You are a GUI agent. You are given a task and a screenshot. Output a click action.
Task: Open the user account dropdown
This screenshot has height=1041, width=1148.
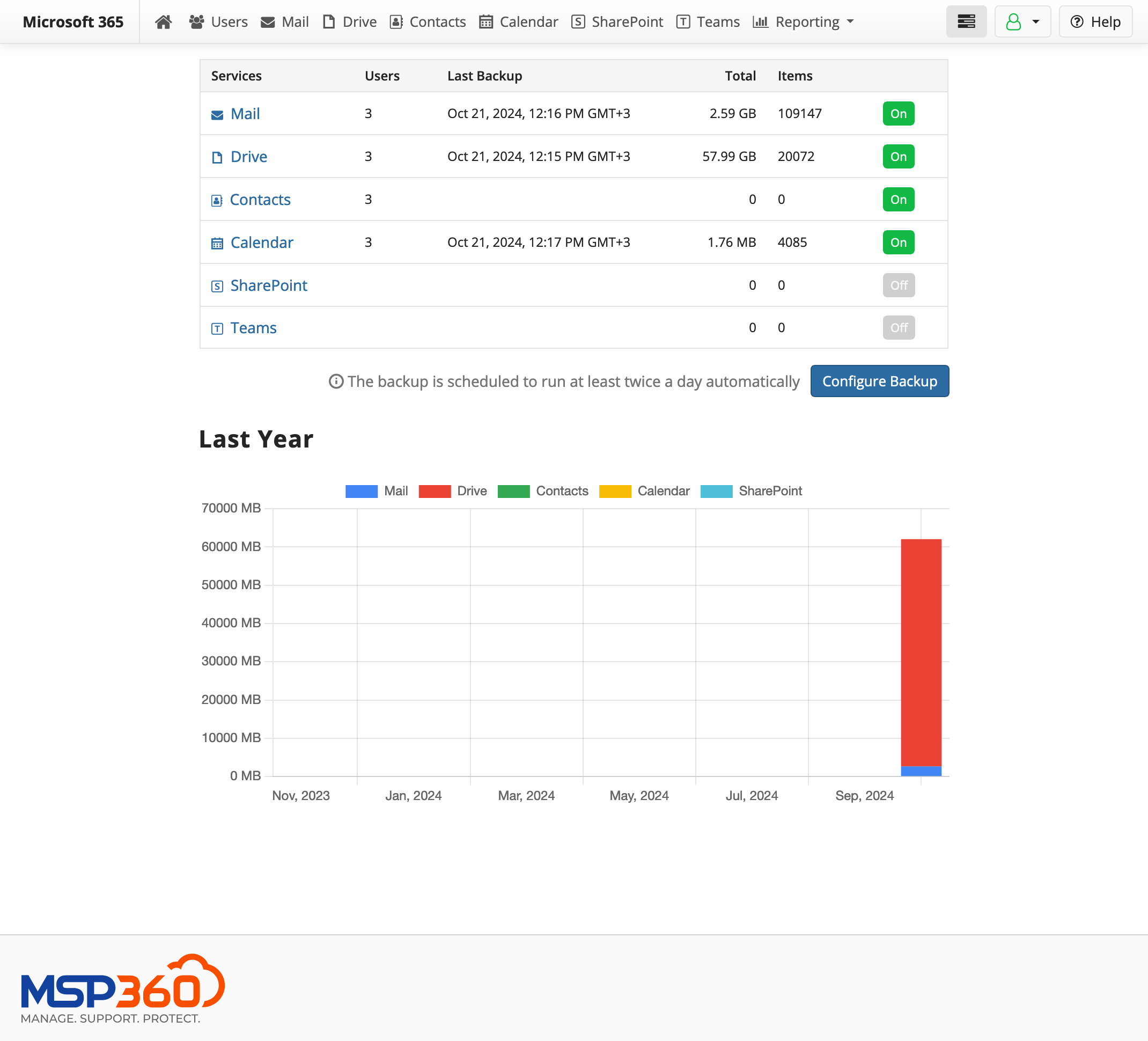click(1022, 21)
